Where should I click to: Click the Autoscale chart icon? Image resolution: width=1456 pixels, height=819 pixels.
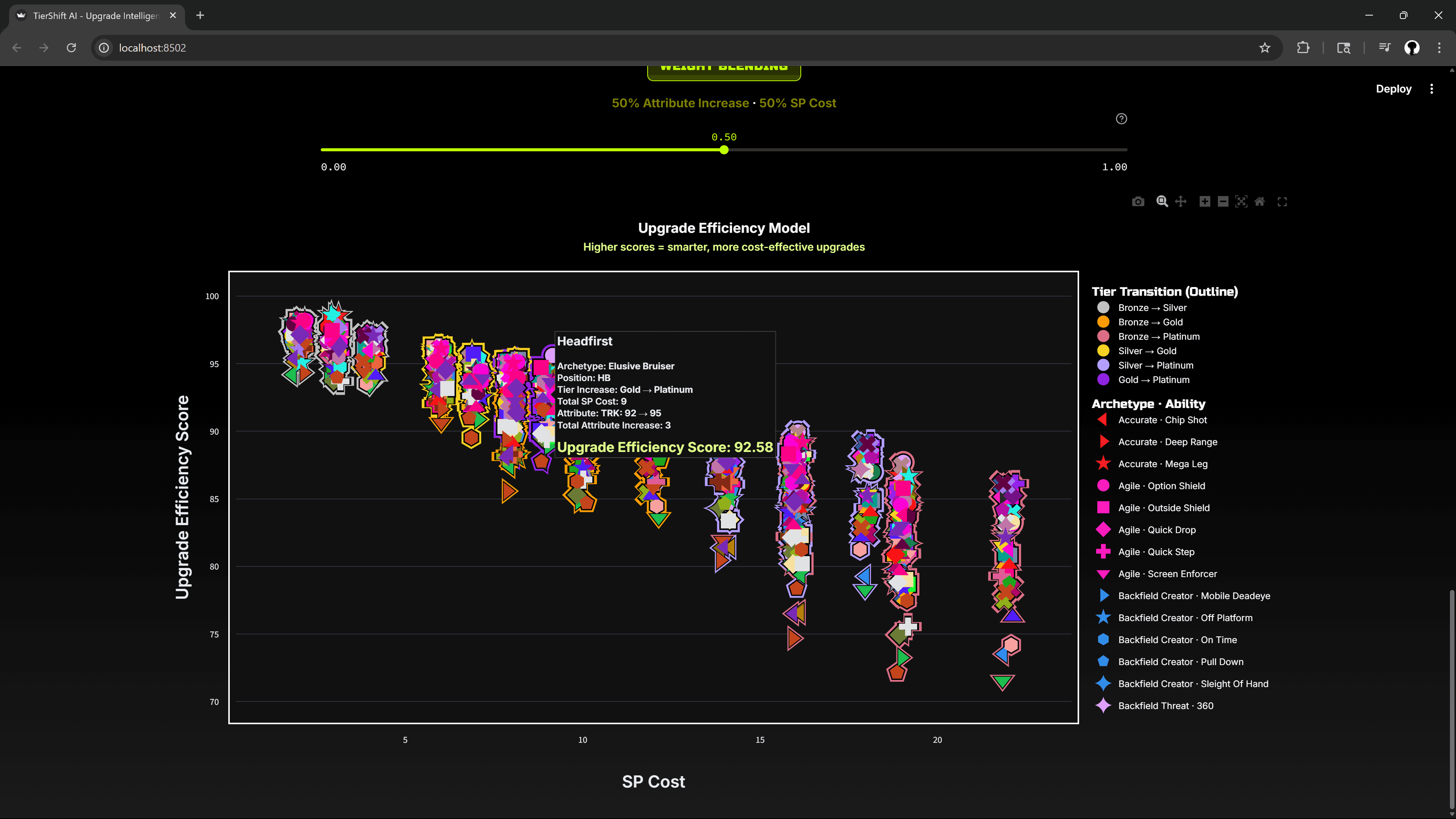coord(1241,202)
